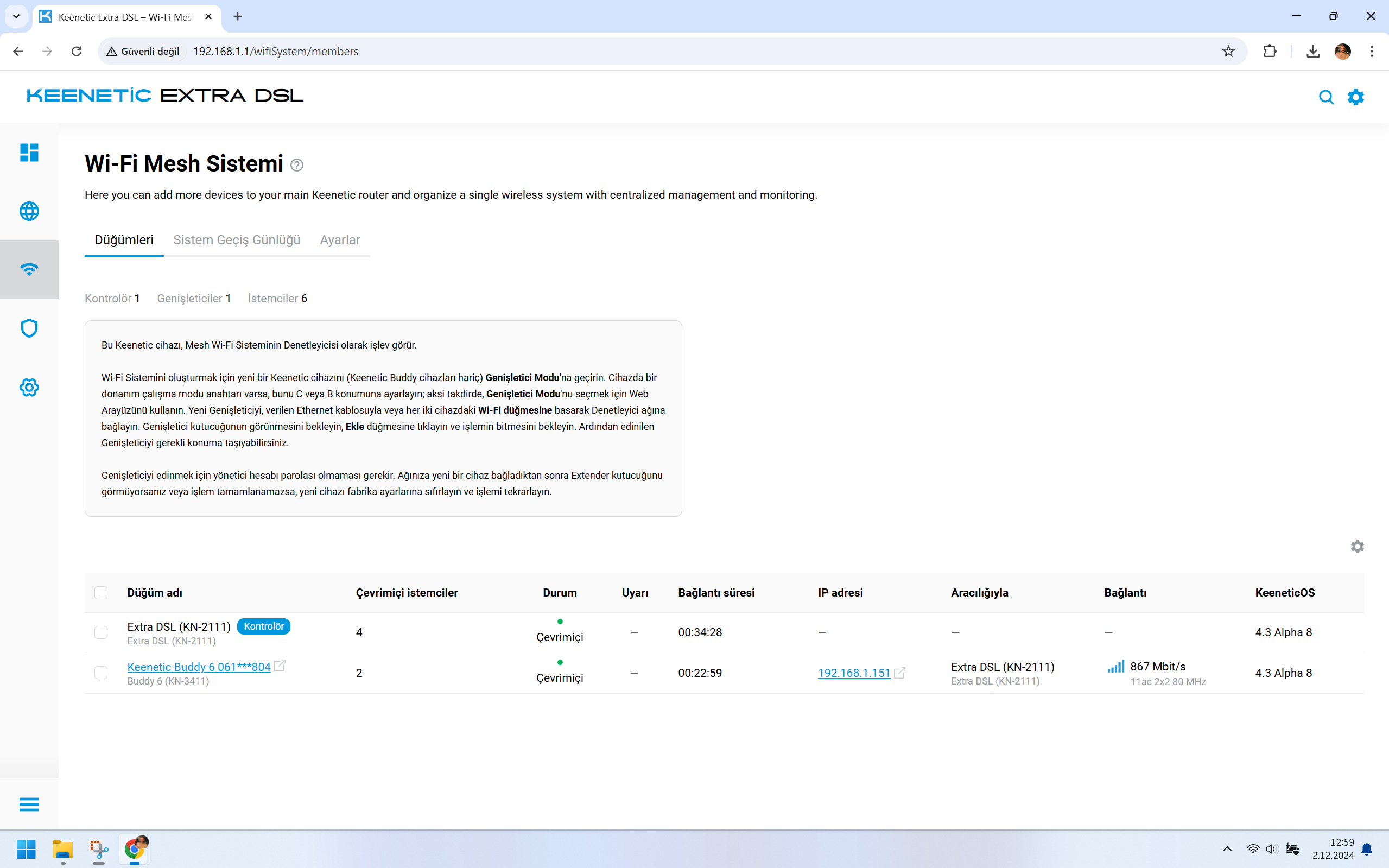
Task: Click the 00:34:28 connection time
Action: pos(700,632)
